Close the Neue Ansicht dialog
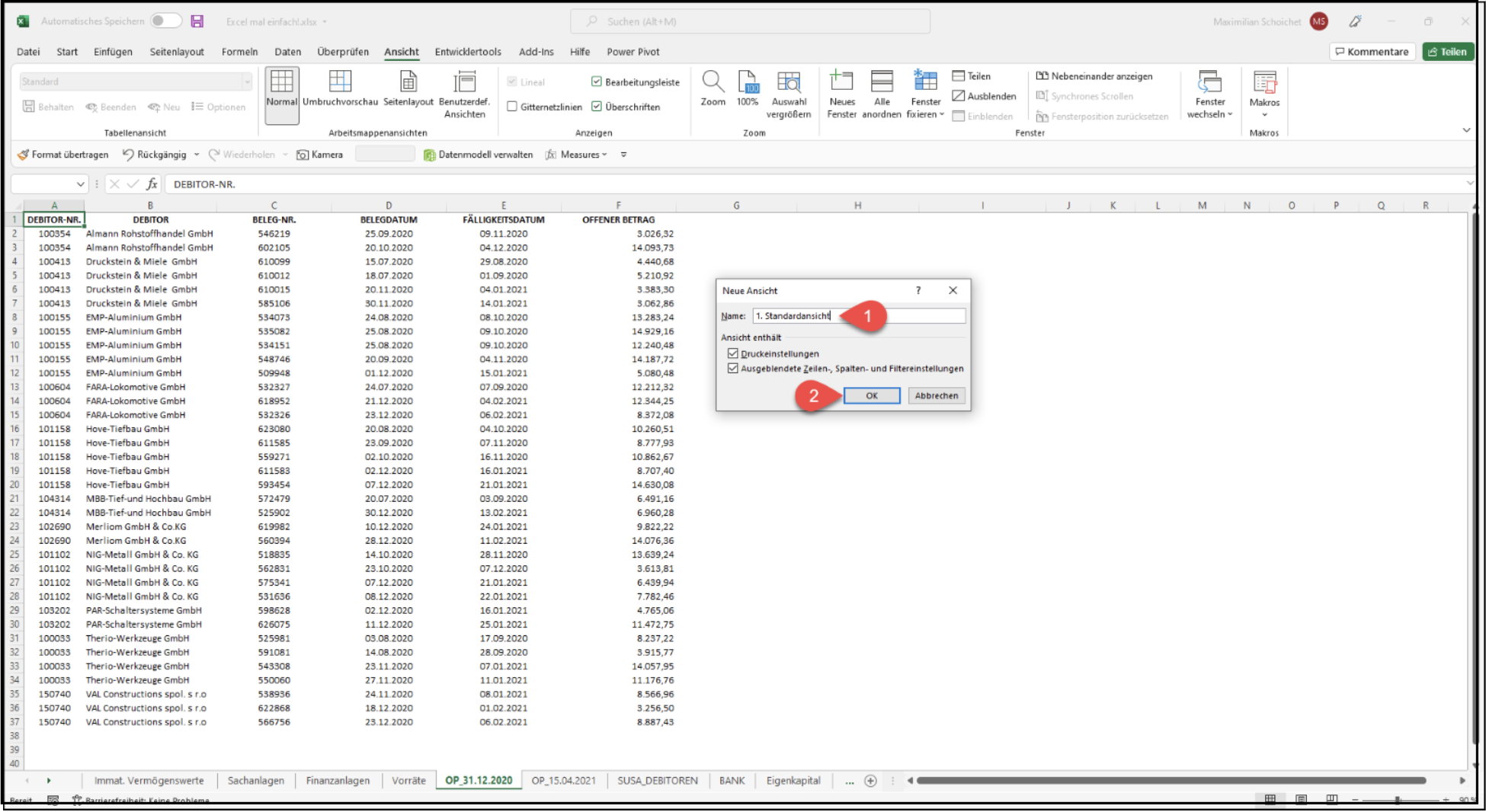1486x812 pixels. pos(953,290)
